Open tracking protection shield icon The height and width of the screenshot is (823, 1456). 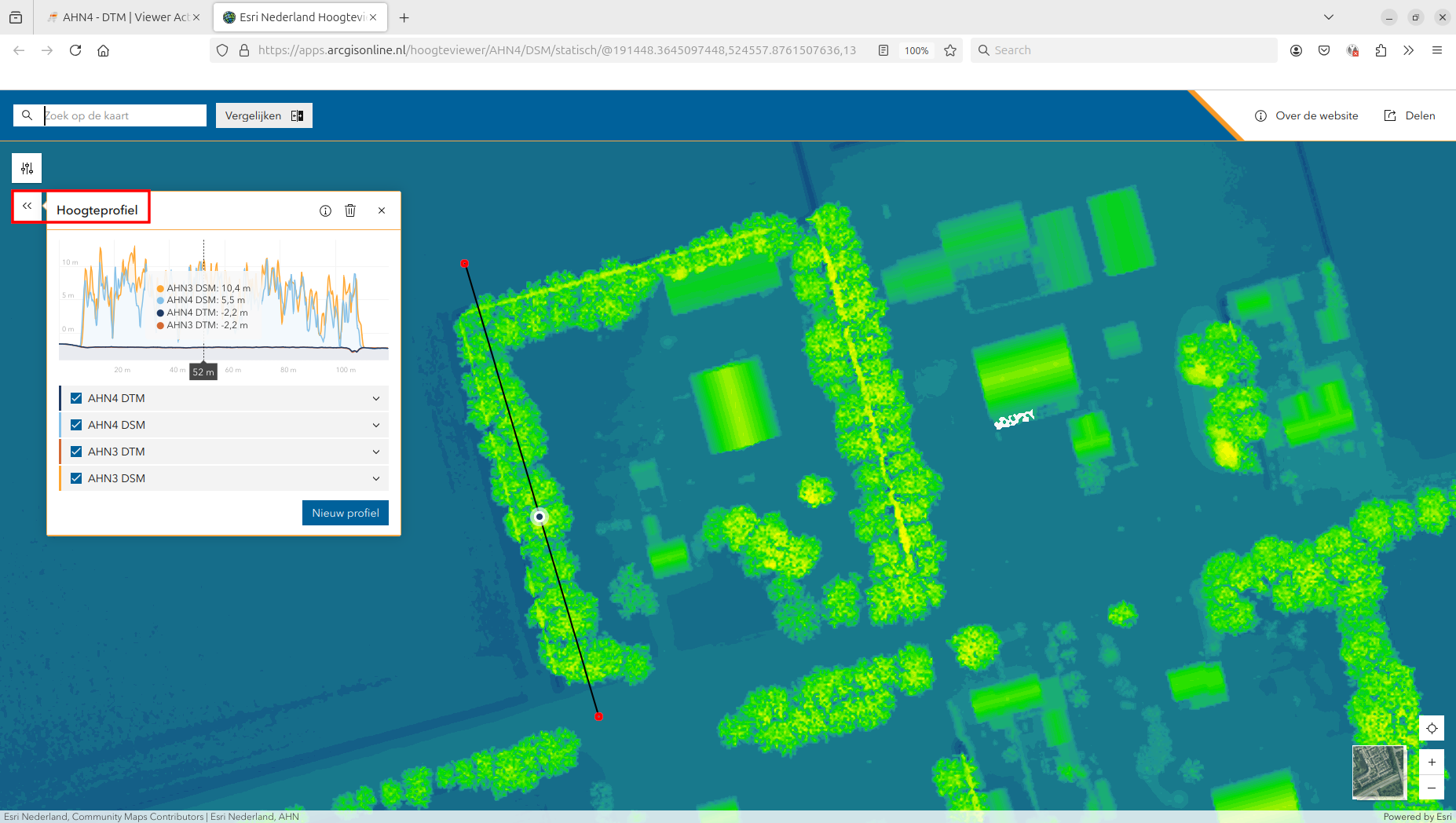pyautogui.click(x=222, y=50)
